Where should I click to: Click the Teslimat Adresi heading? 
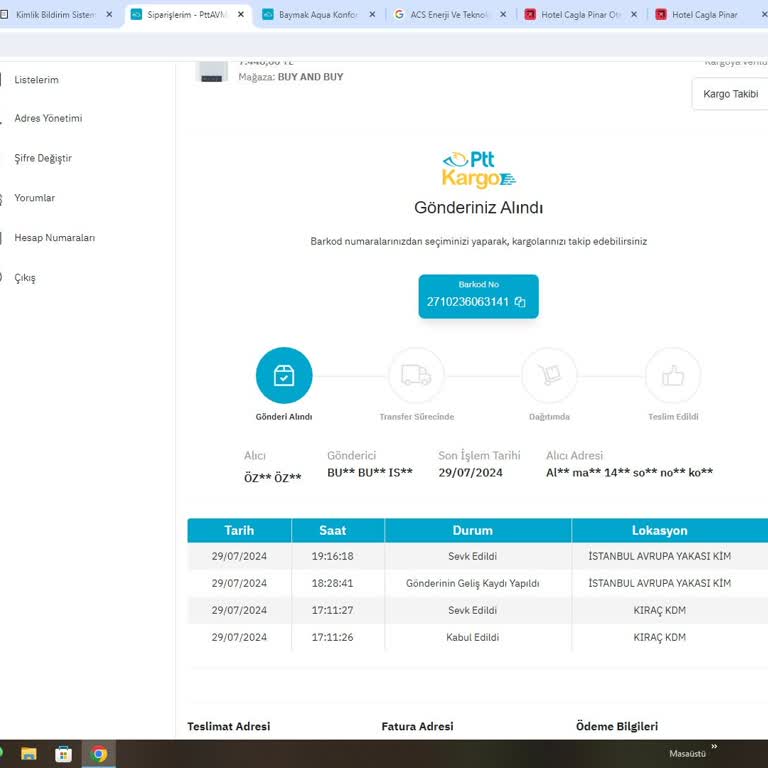point(229,726)
